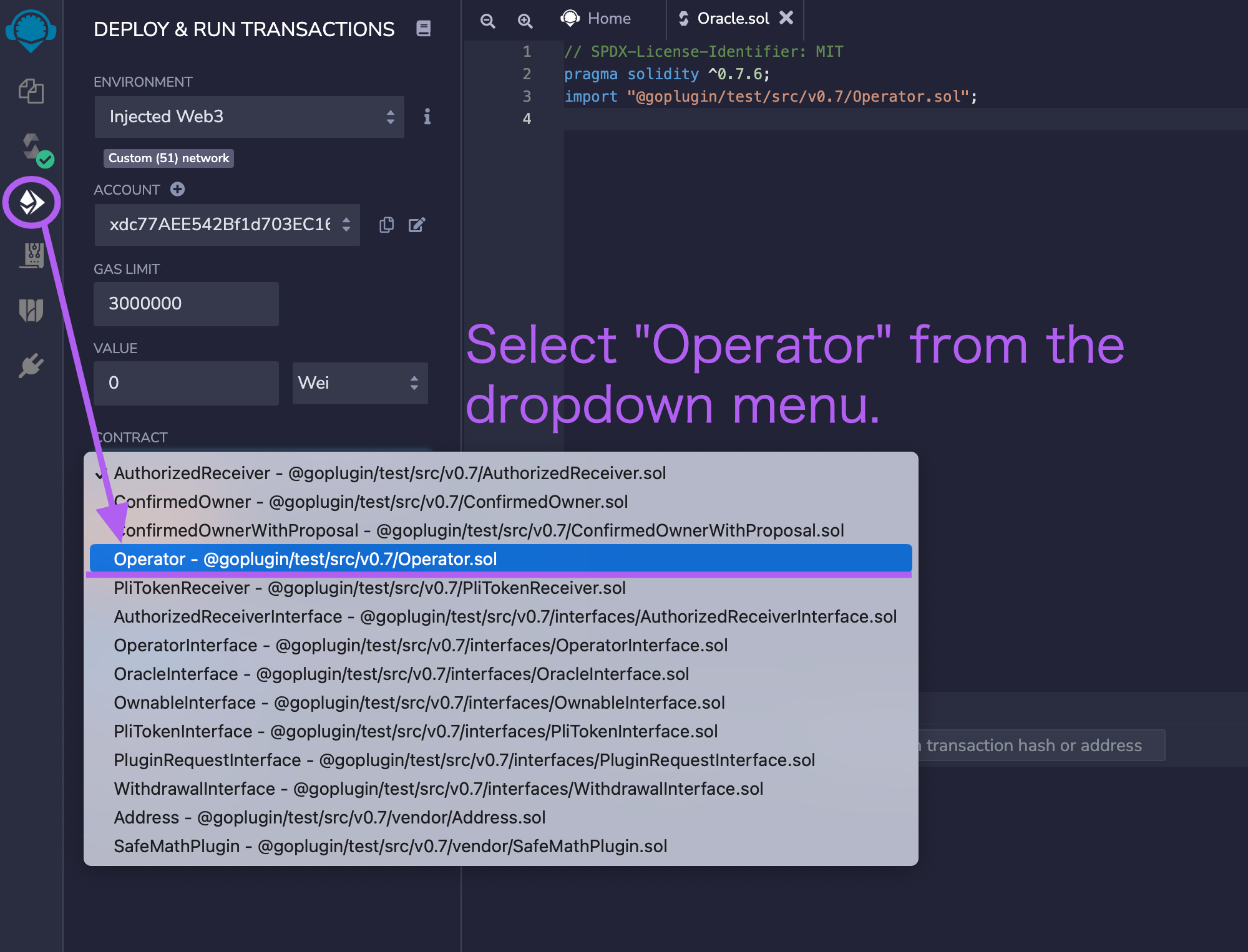Open the Account selection dropdown
Screen dimensions: 1248x952
(x=227, y=225)
